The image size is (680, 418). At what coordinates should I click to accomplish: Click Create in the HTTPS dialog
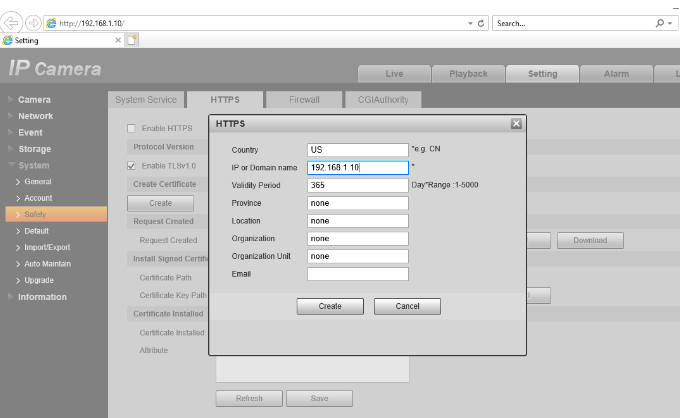(x=330, y=306)
